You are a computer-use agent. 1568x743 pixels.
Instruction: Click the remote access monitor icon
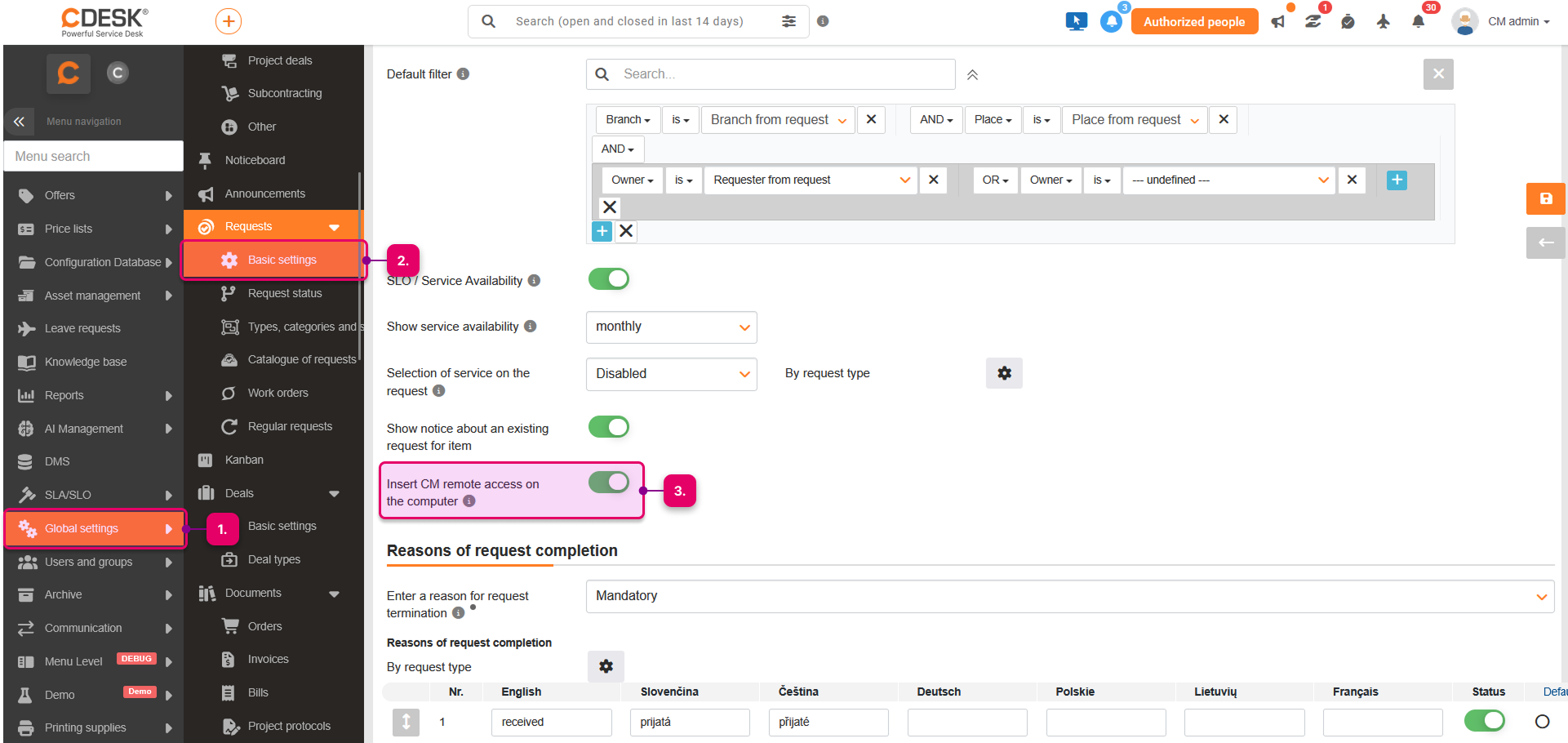click(1076, 21)
